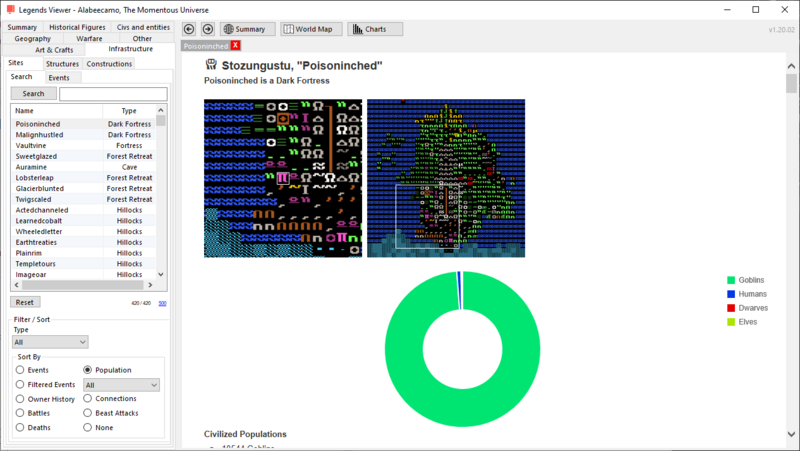800x451 pixels.
Task: Click the site close-up map thumbnail
Action: coord(283,178)
